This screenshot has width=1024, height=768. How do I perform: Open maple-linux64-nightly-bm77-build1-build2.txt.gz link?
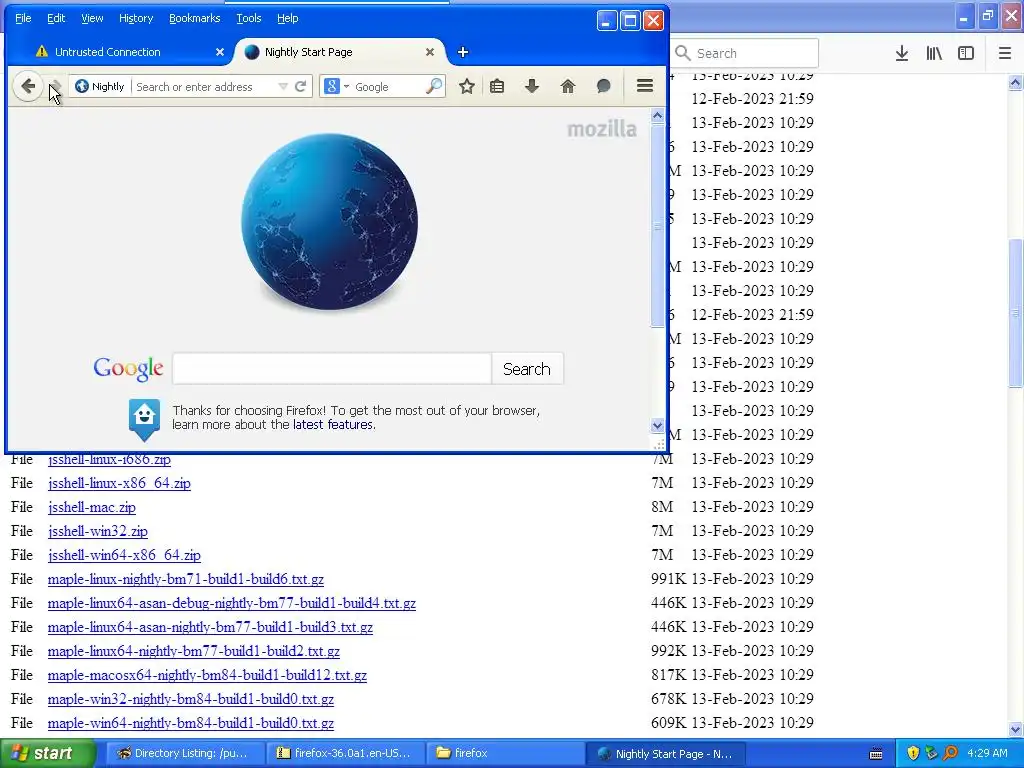(193, 651)
